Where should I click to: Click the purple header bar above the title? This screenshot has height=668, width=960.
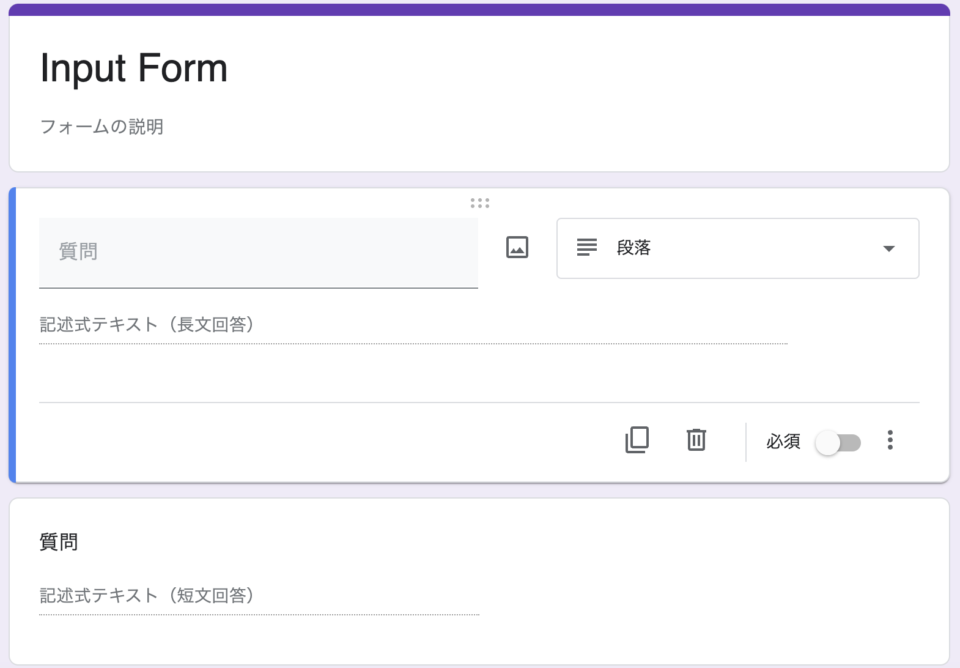[479, 9]
